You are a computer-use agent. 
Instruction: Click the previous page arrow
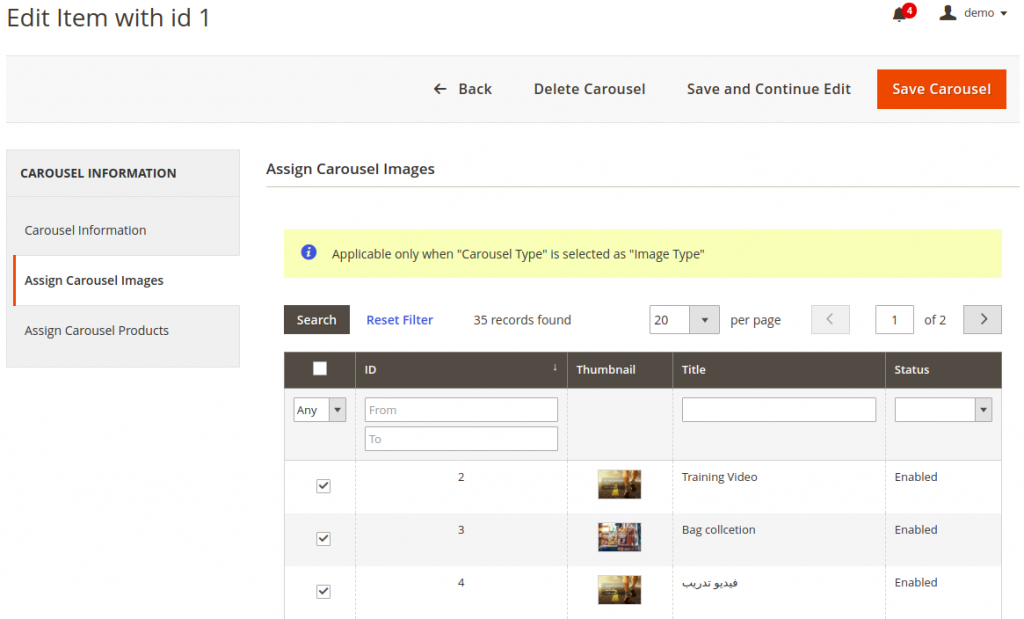(x=830, y=319)
